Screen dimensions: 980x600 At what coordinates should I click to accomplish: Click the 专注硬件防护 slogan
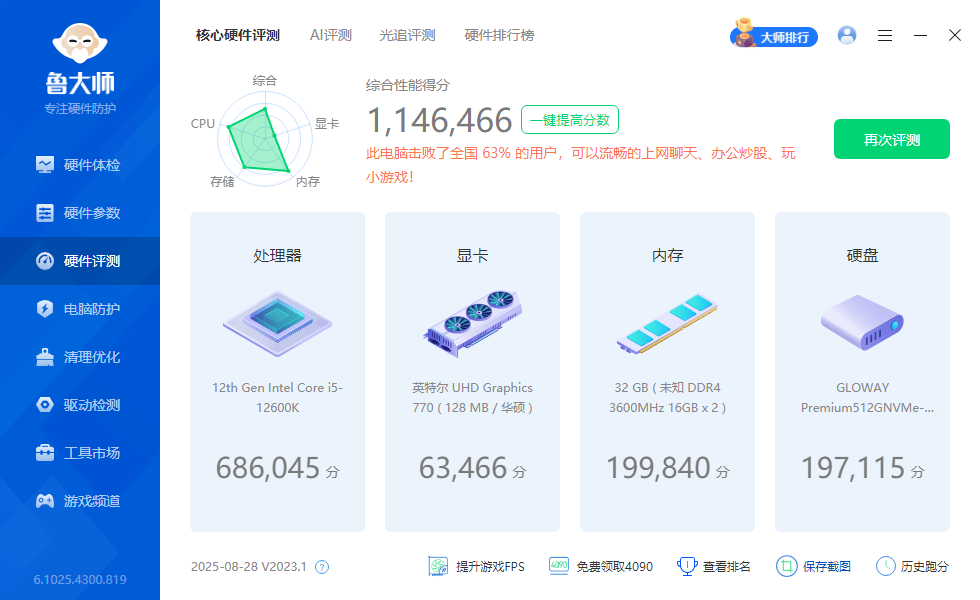pos(80,109)
